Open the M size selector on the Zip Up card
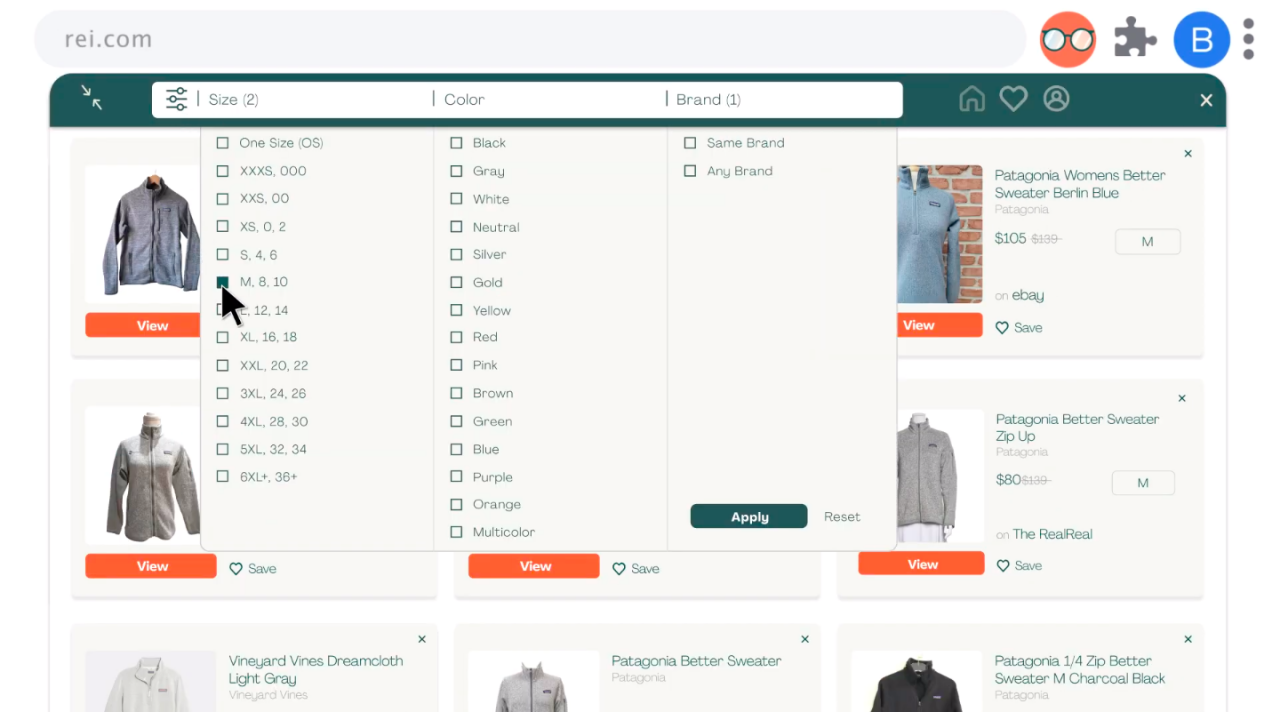1280x712 pixels. pos(1143,483)
